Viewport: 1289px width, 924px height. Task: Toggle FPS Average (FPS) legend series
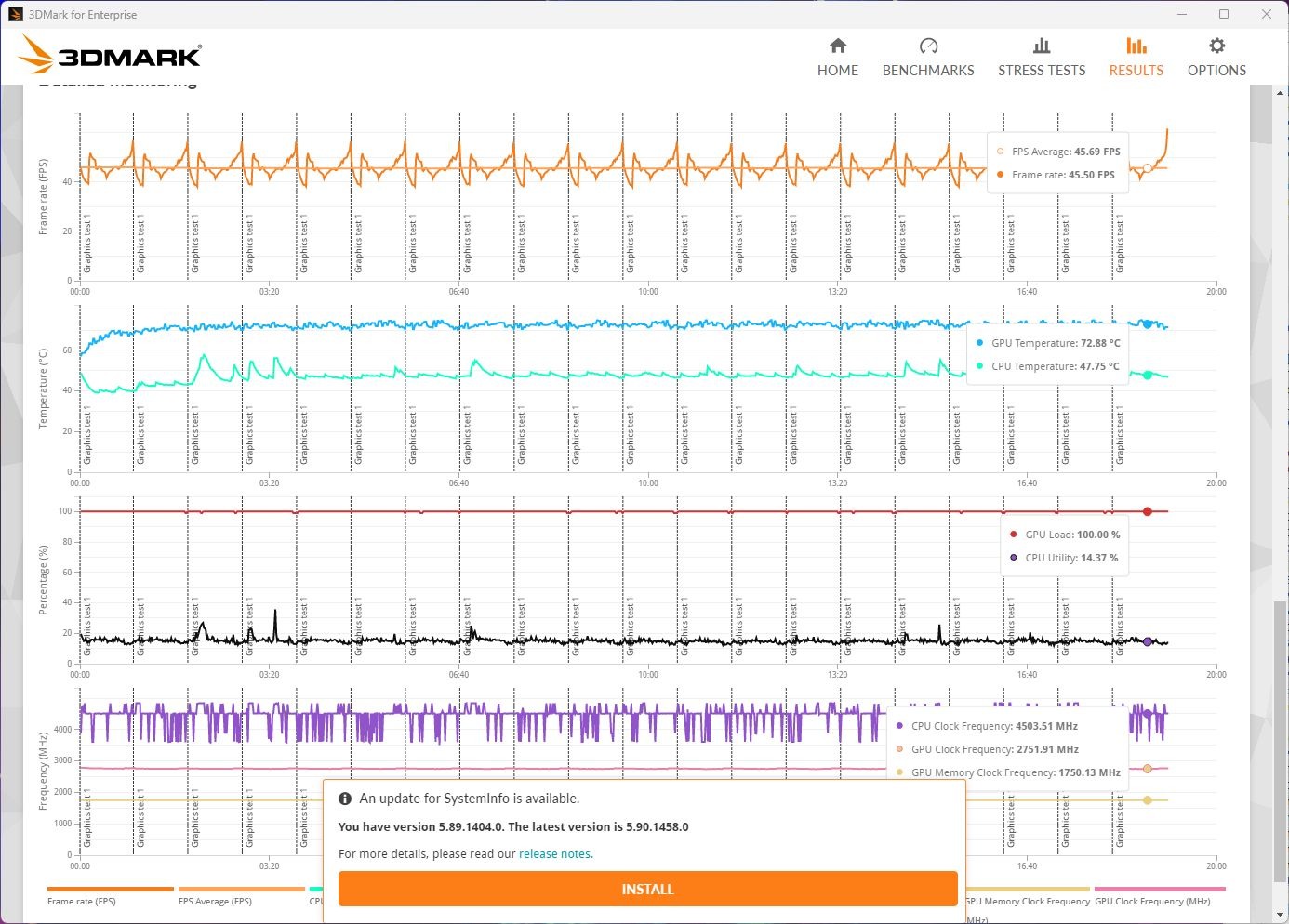[241, 895]
